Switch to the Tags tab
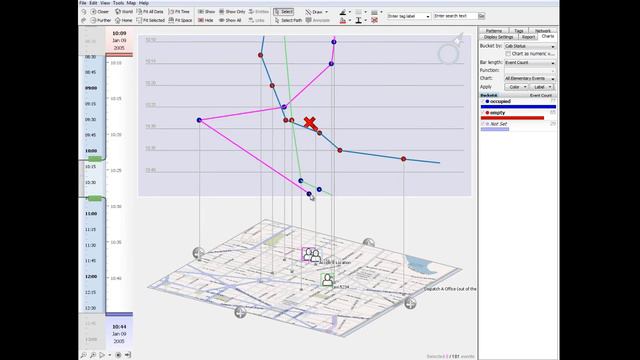Screen dimensions: 640x360 pos(518,31)
